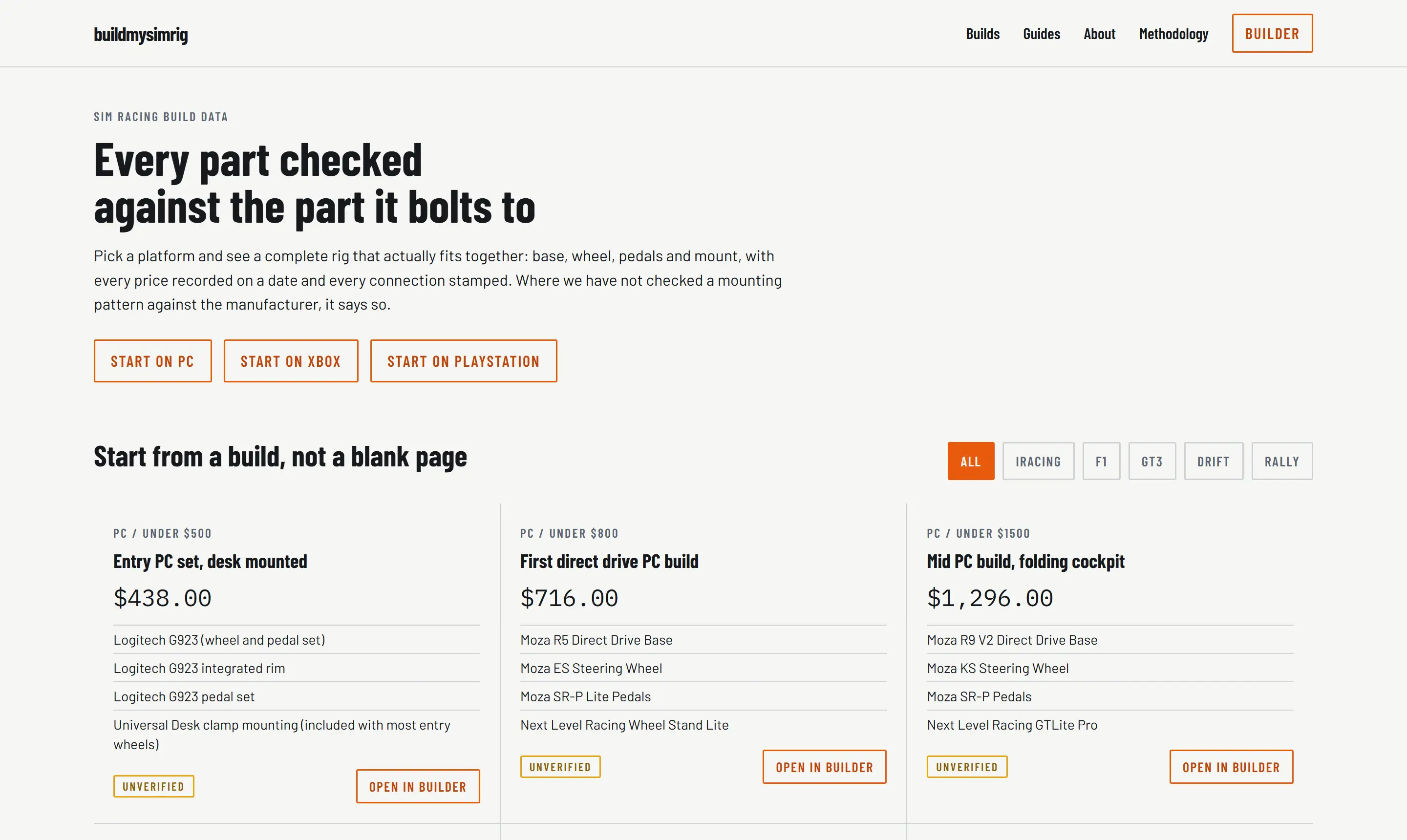Image resolution: width=1407 pixels, height=840 pixels.
Task: Click the BUILDER button in header
Action: [x=1272, y=33]
